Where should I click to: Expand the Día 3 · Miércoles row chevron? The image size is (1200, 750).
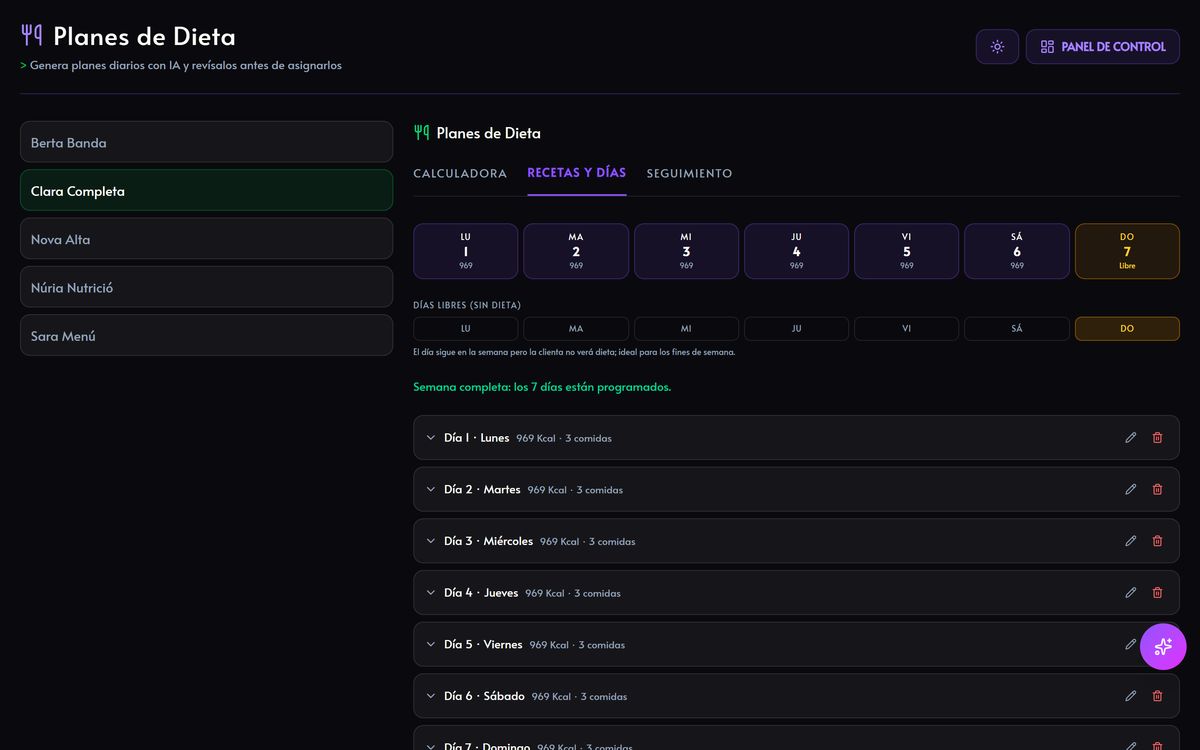pyautogui.click(x=431, y=541)
